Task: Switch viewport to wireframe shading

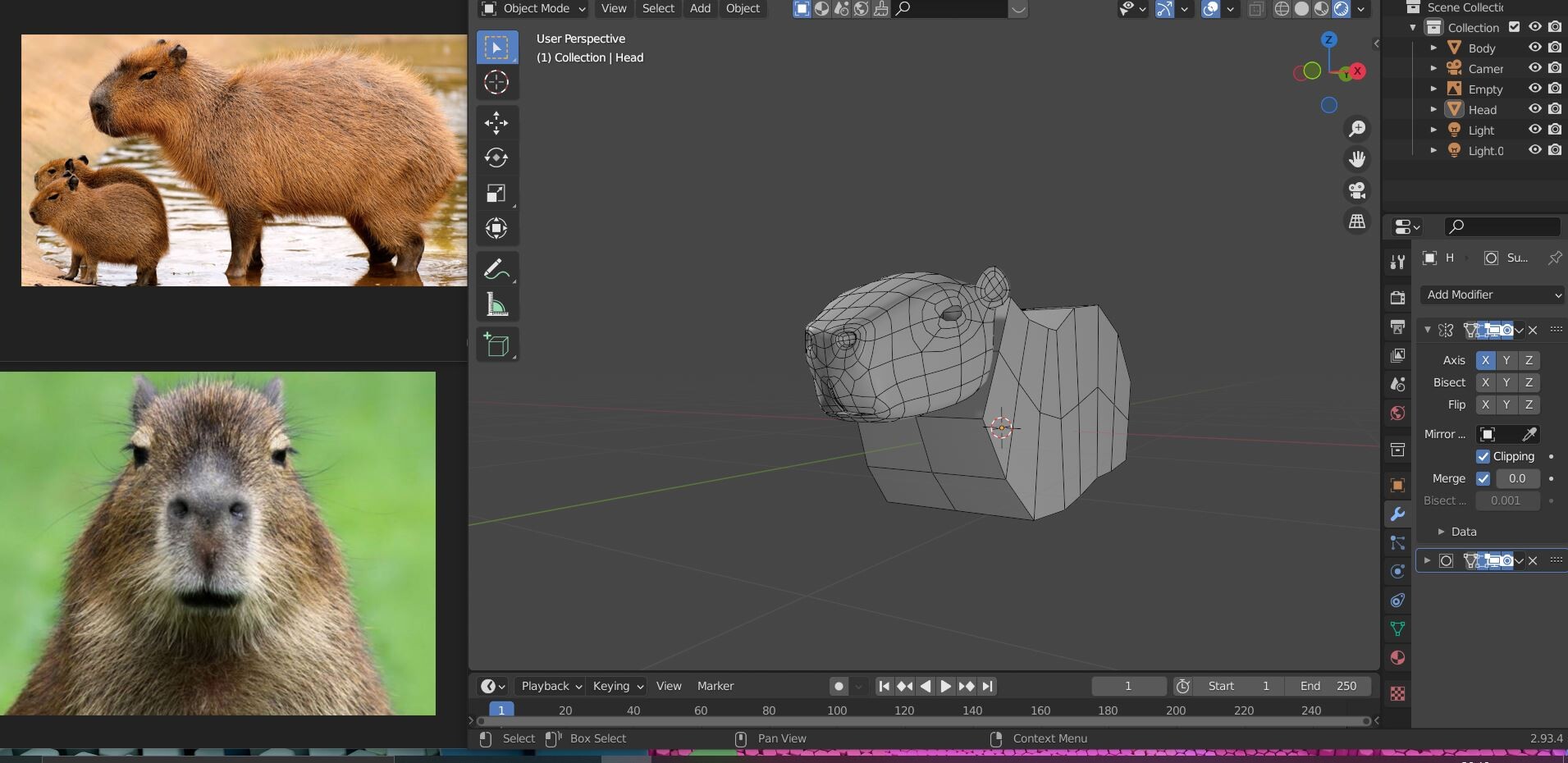Action: [x=1282, y=9]
